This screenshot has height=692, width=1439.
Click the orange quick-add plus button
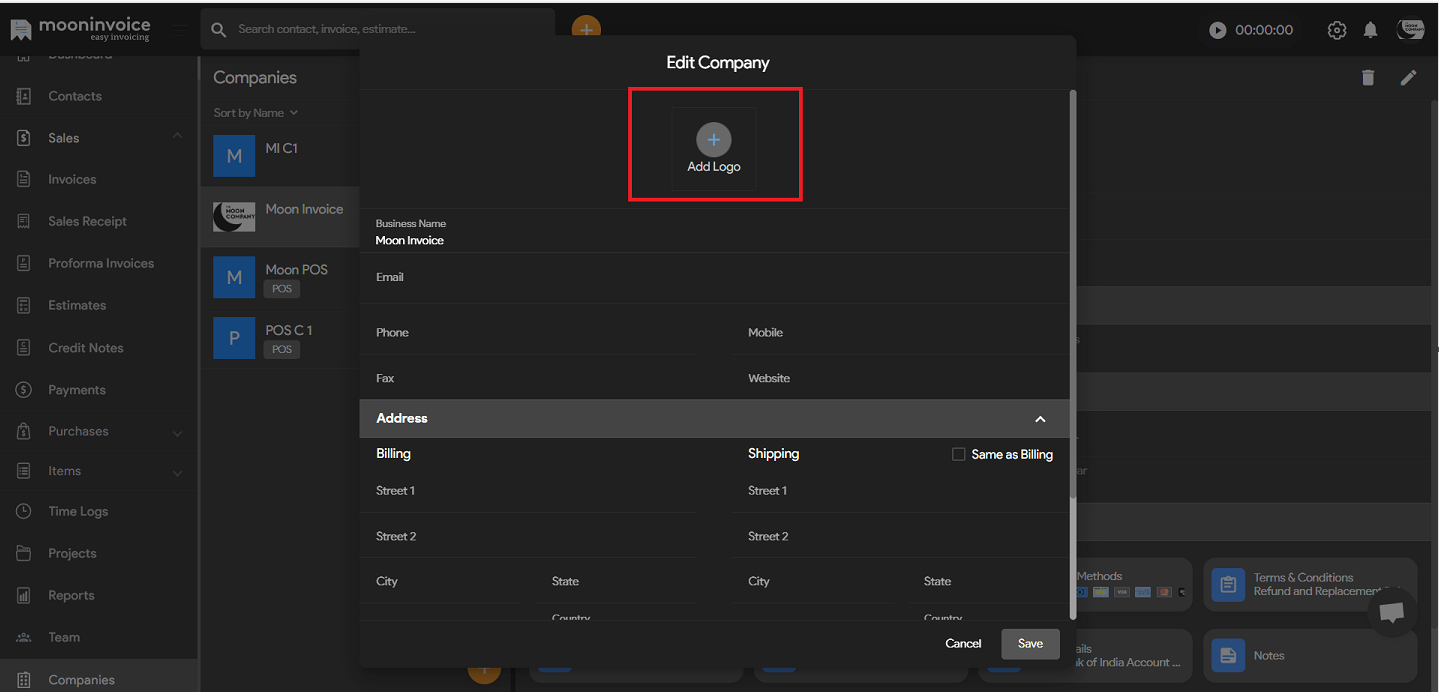point(586,29)
